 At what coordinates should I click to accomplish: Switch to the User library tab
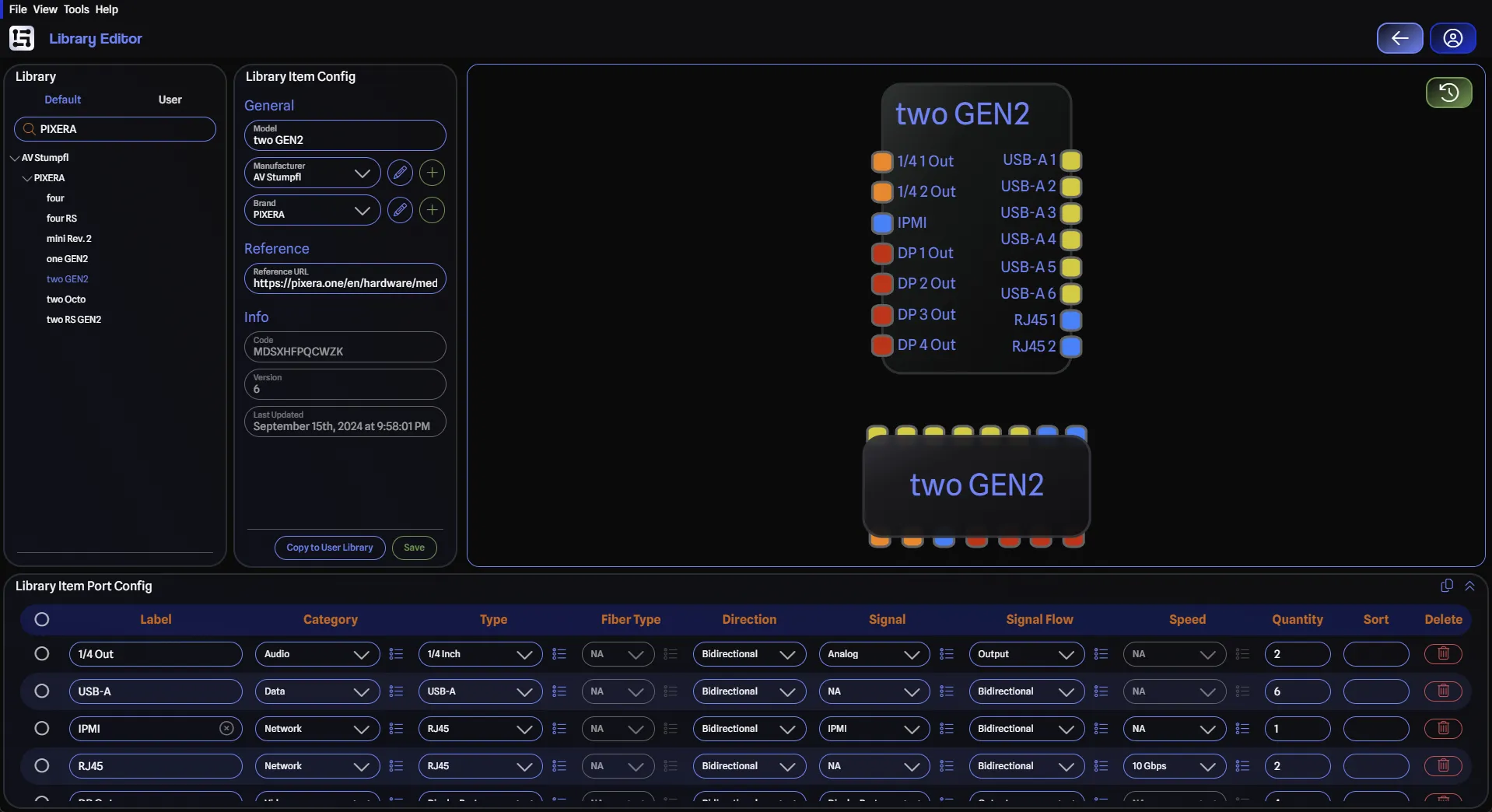pos(170,99)
